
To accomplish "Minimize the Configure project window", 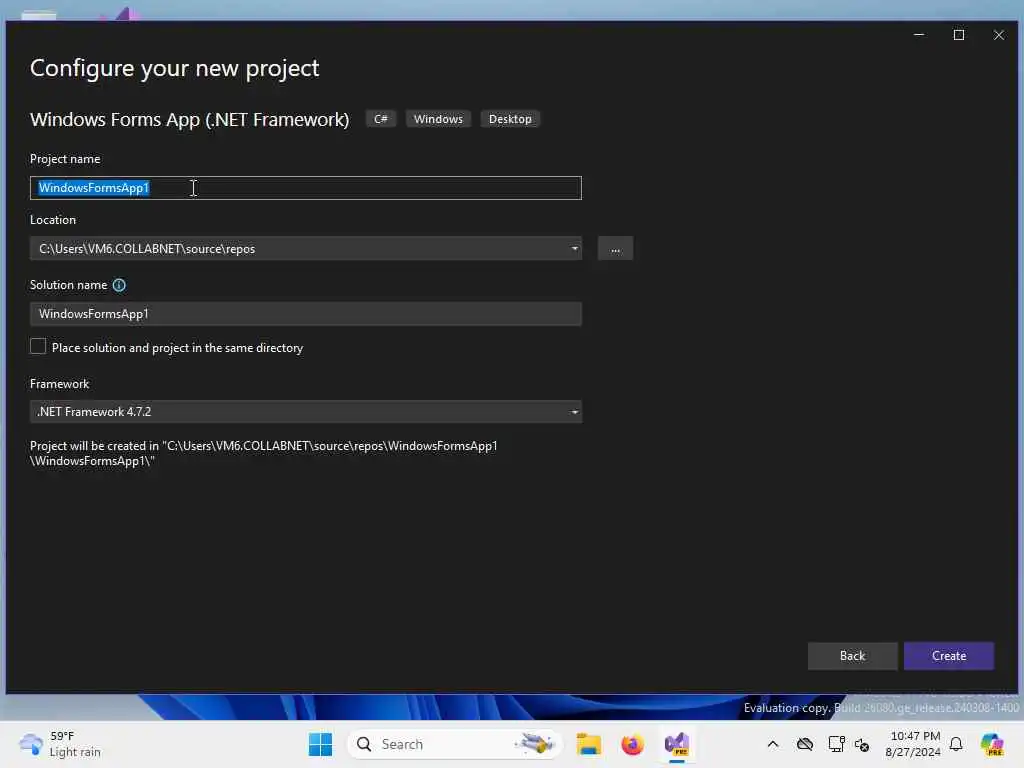I will pos(919,35).
